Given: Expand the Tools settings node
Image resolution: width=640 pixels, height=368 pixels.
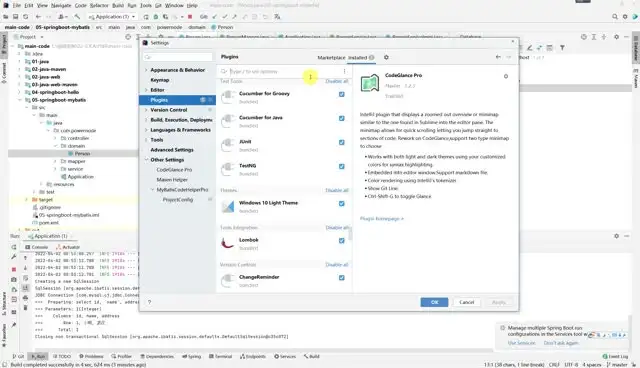Looking at the screenshot, I should pyautogui.click(x=146, y=140).
